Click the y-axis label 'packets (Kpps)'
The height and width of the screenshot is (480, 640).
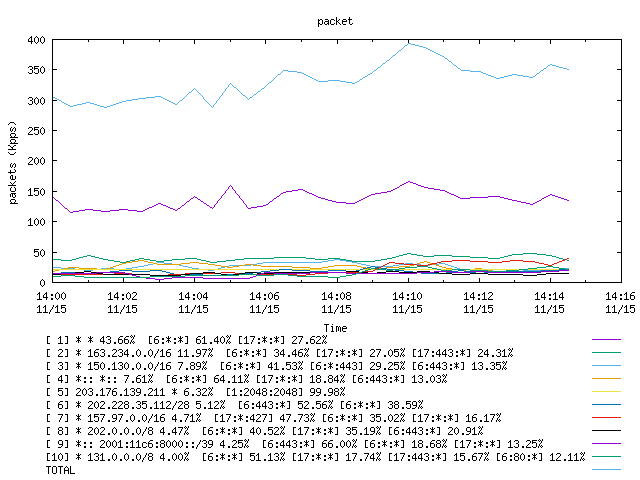(13, 163)
